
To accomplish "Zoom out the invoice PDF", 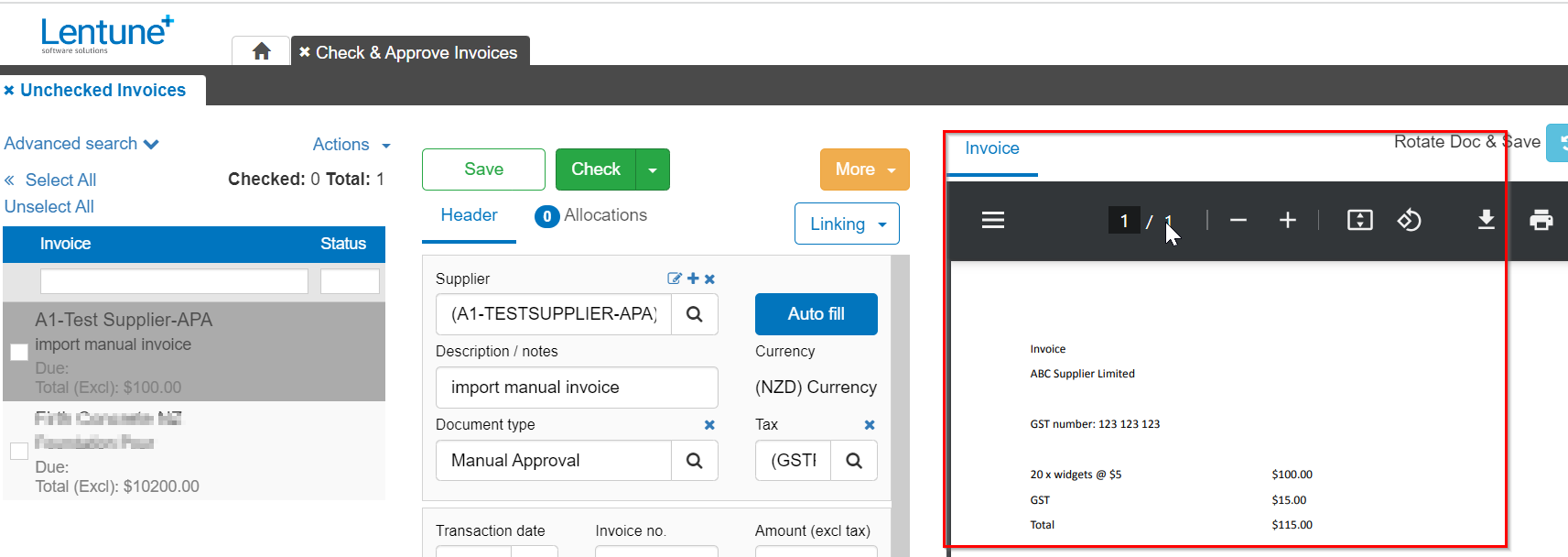I will tap(1238, 220).
